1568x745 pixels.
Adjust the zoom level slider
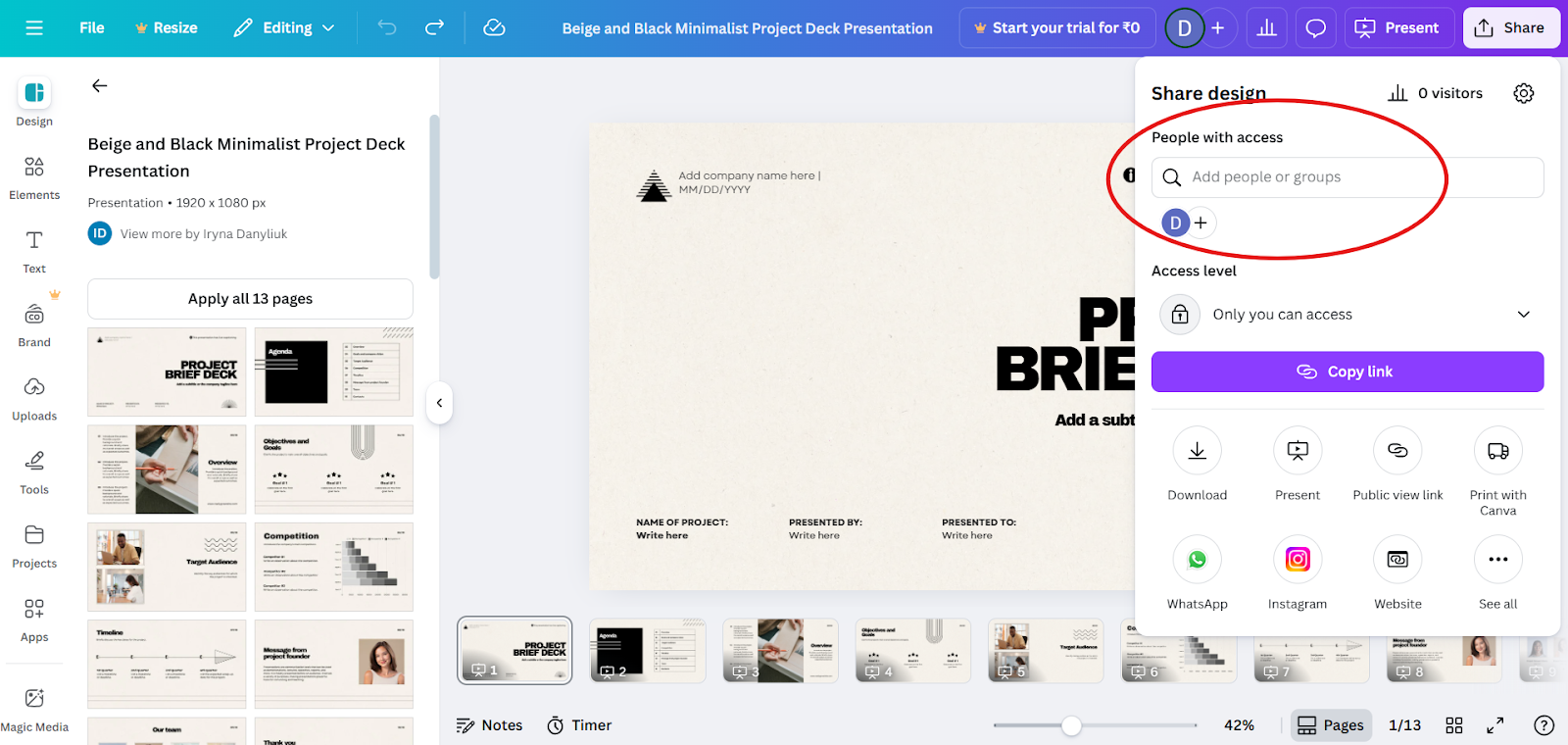1072,725
